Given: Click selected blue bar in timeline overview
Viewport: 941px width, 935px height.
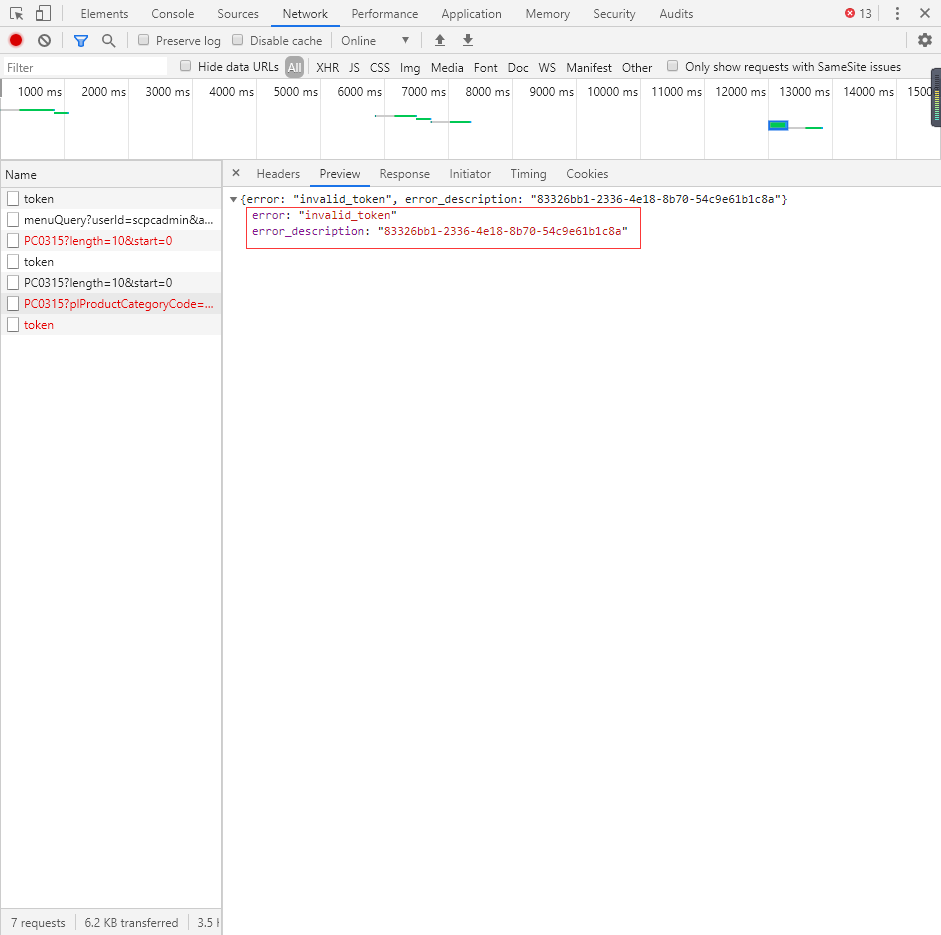Looking at the screenshot, I should (x=778, y=125).
